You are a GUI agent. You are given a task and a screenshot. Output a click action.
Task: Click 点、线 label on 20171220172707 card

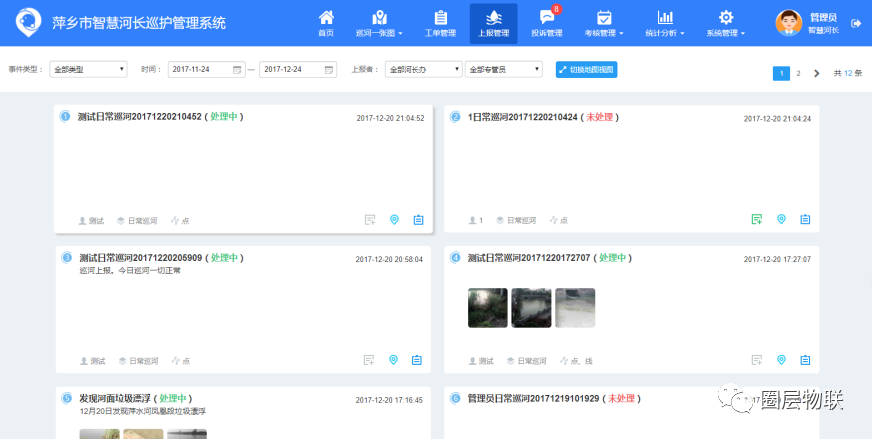582,361
